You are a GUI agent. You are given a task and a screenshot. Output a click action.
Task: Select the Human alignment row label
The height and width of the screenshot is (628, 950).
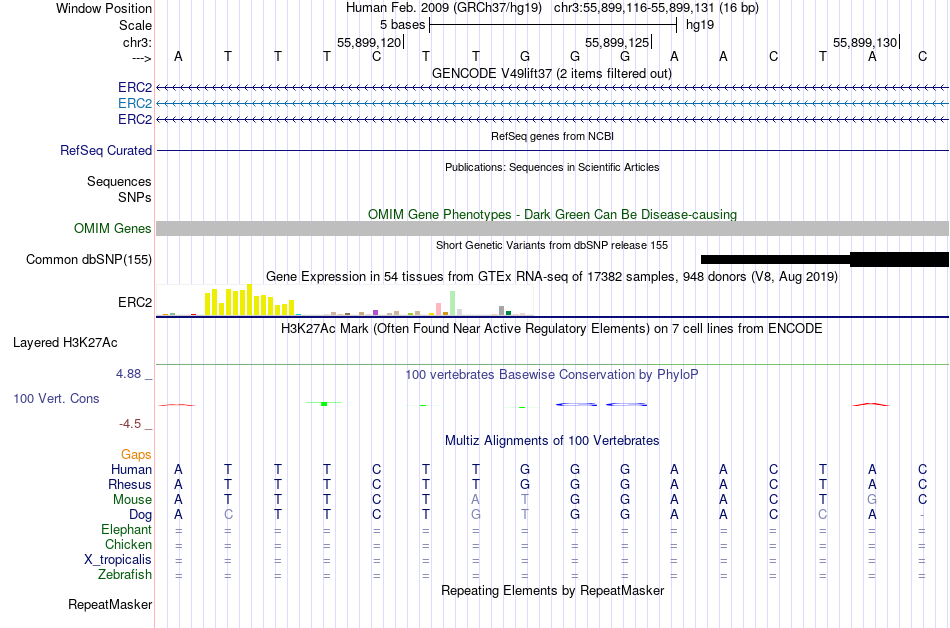coord(131,469)
